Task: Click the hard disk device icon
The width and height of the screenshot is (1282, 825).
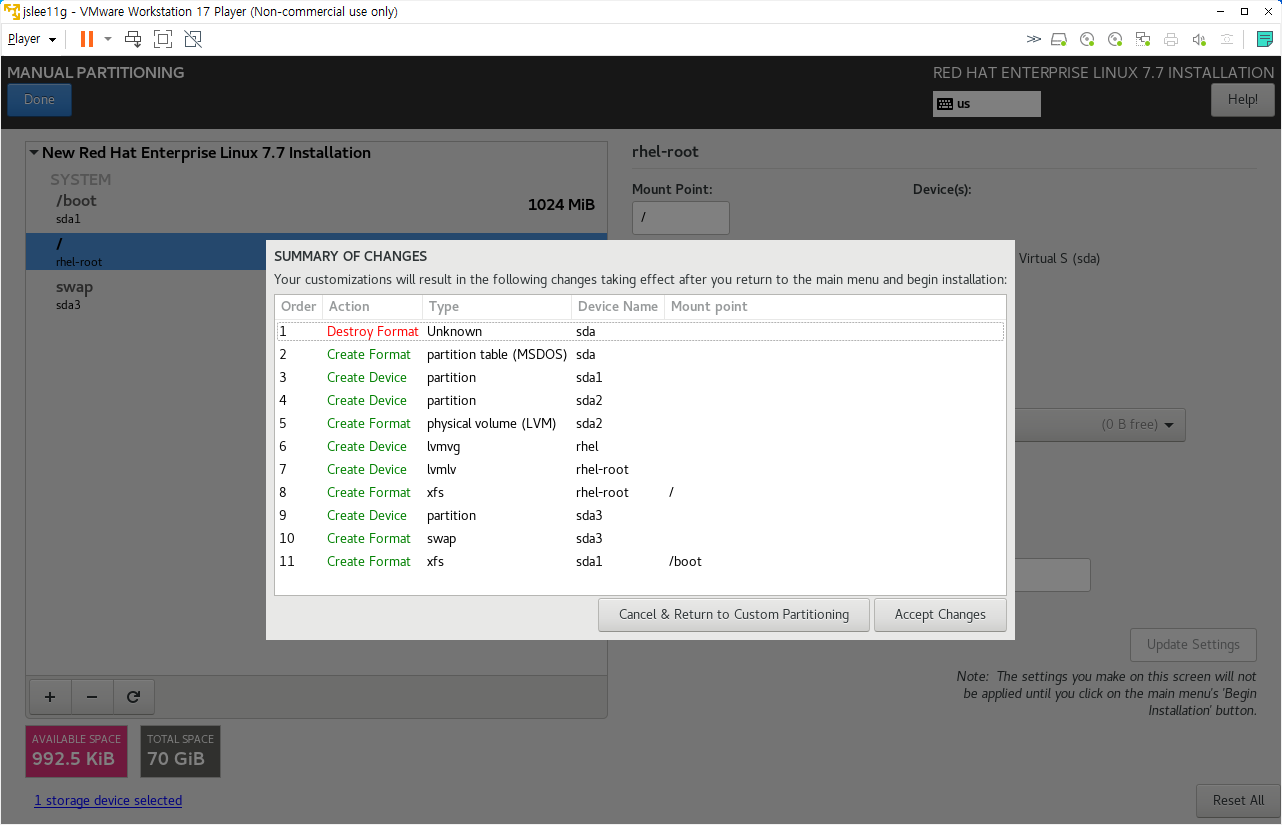Action: (1060, 39)
